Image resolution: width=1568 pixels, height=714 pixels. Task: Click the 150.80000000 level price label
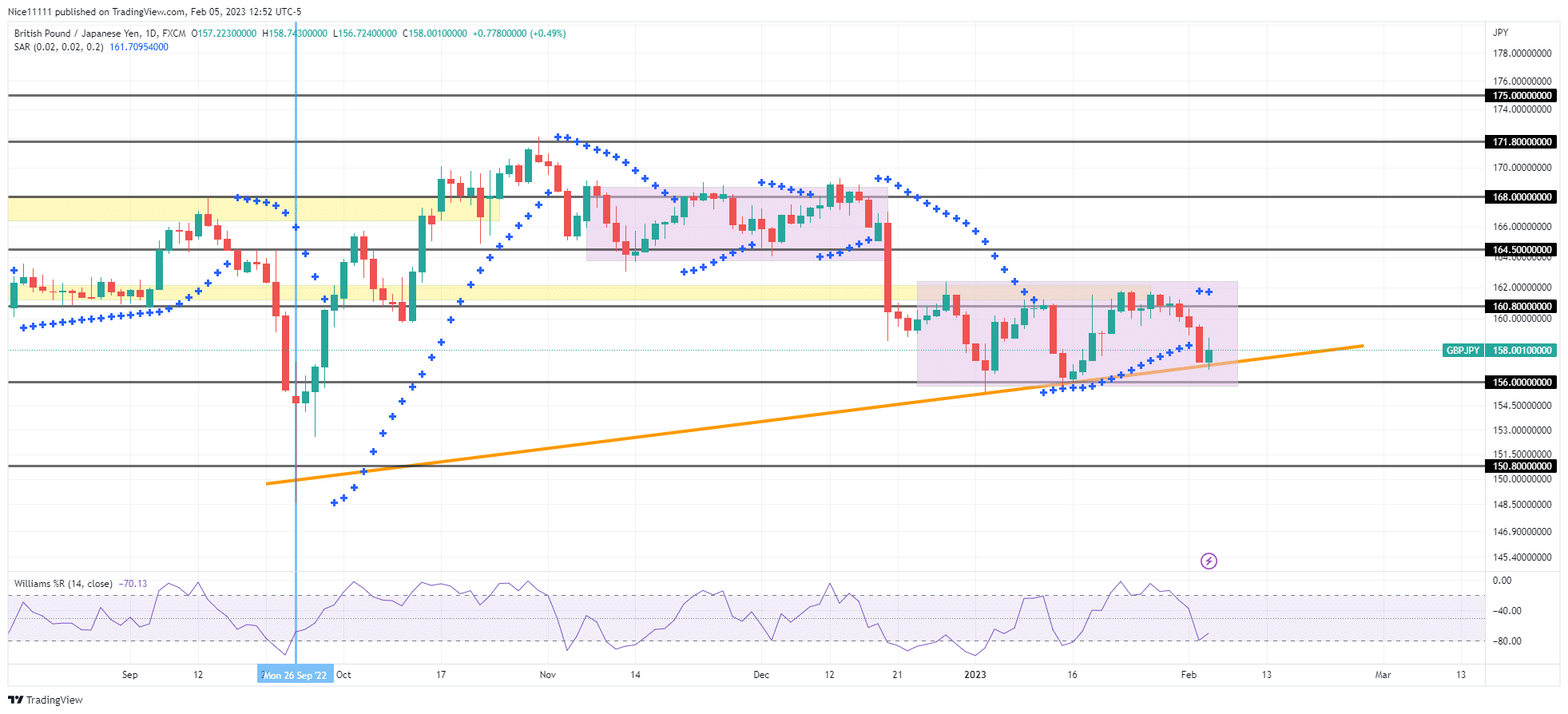coord(1522,466)
